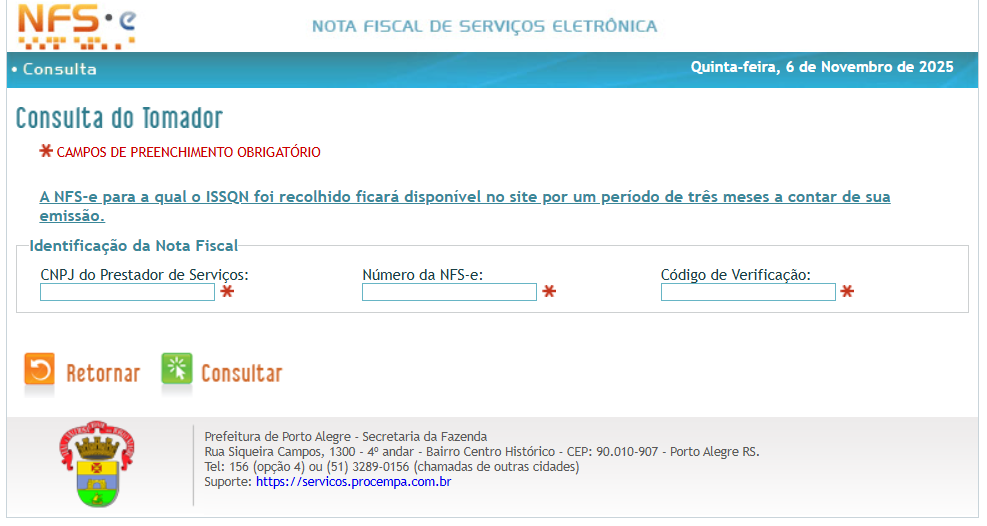
Task: Focus the Número da NFS-e input field
Action: 449,292
